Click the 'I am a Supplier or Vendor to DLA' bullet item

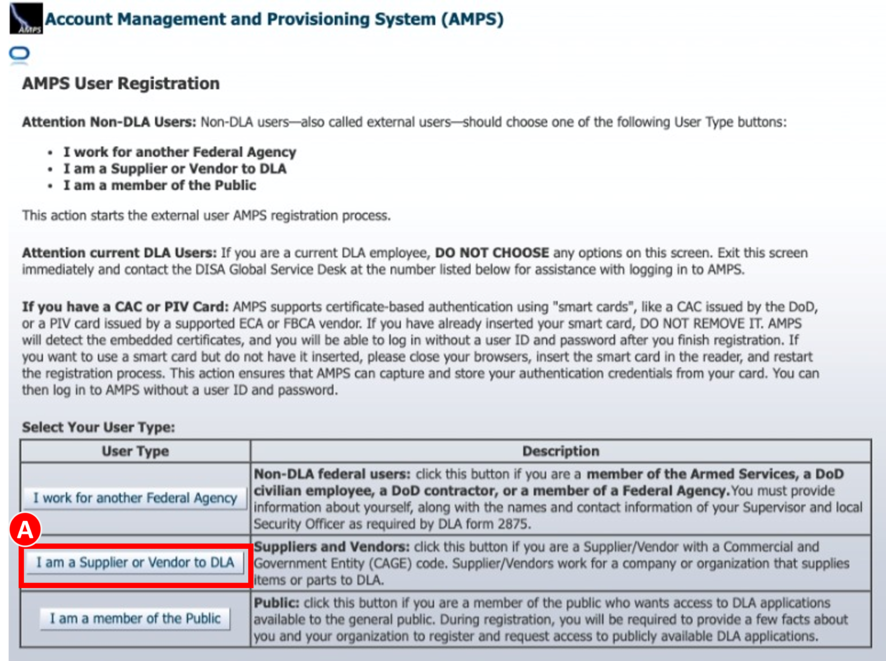pos(174,168)
